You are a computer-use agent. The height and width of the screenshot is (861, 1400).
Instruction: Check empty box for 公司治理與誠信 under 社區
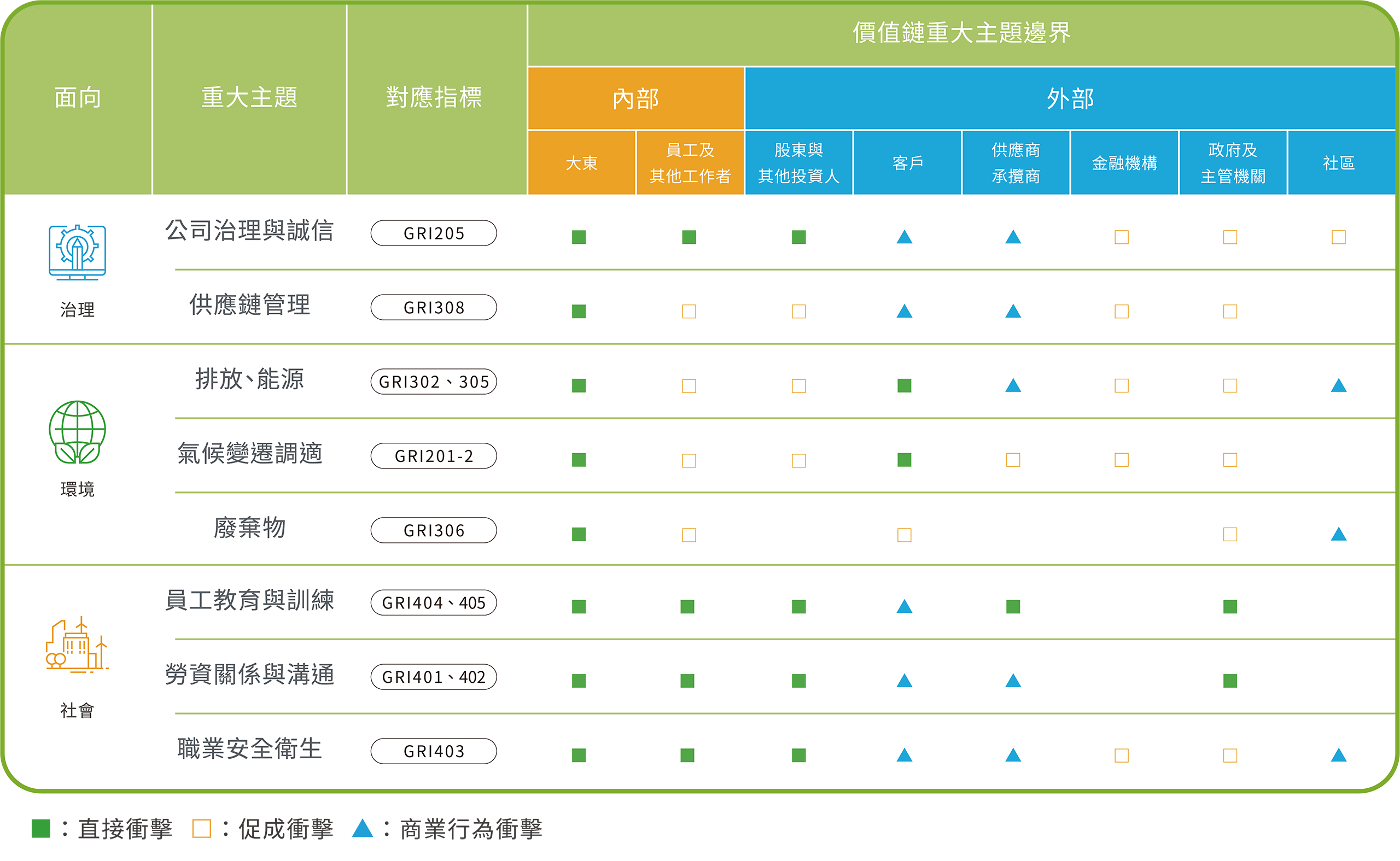(x=1338, y=237)
